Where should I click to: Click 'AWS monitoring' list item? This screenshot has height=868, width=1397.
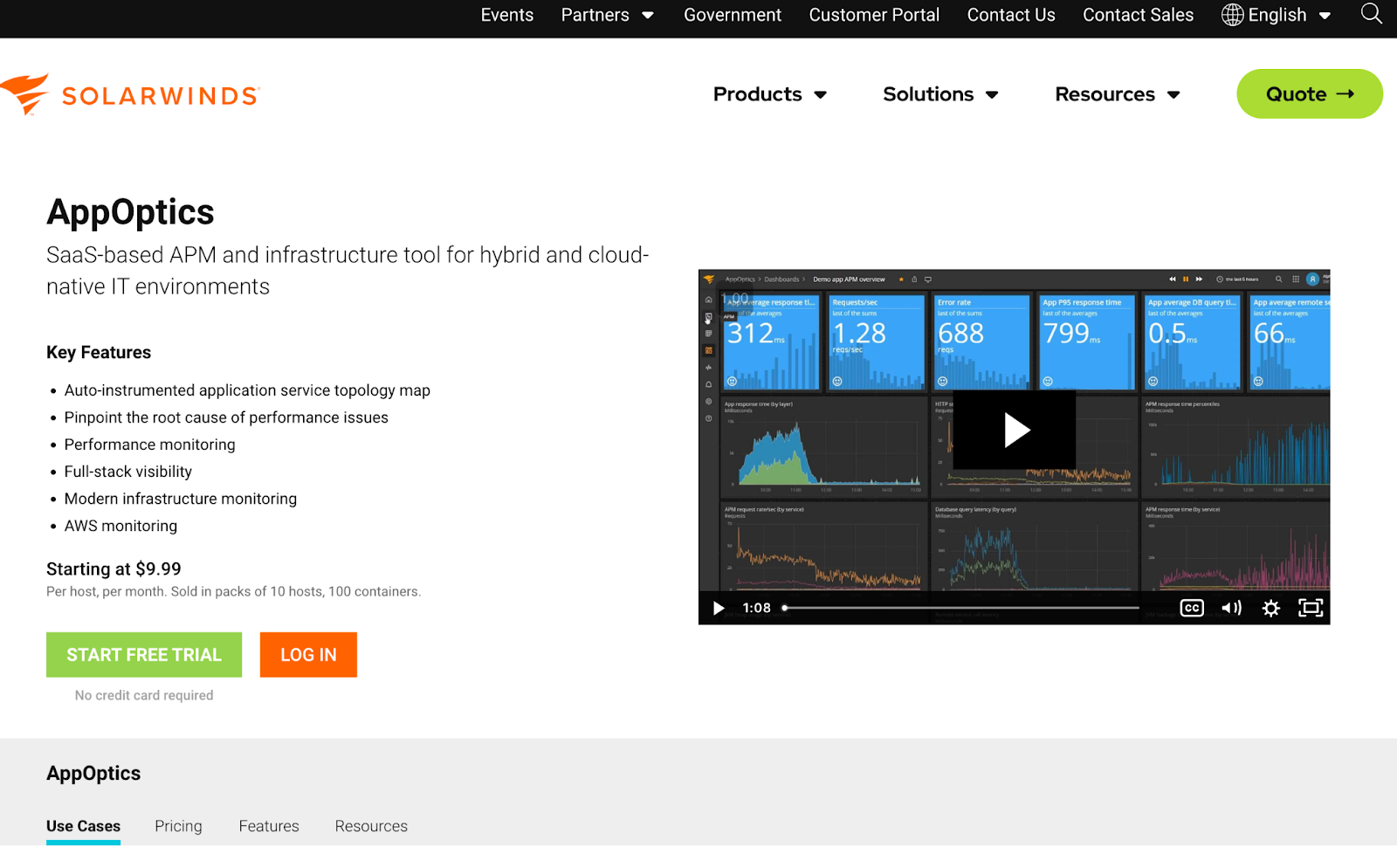(x=120, y=526)
